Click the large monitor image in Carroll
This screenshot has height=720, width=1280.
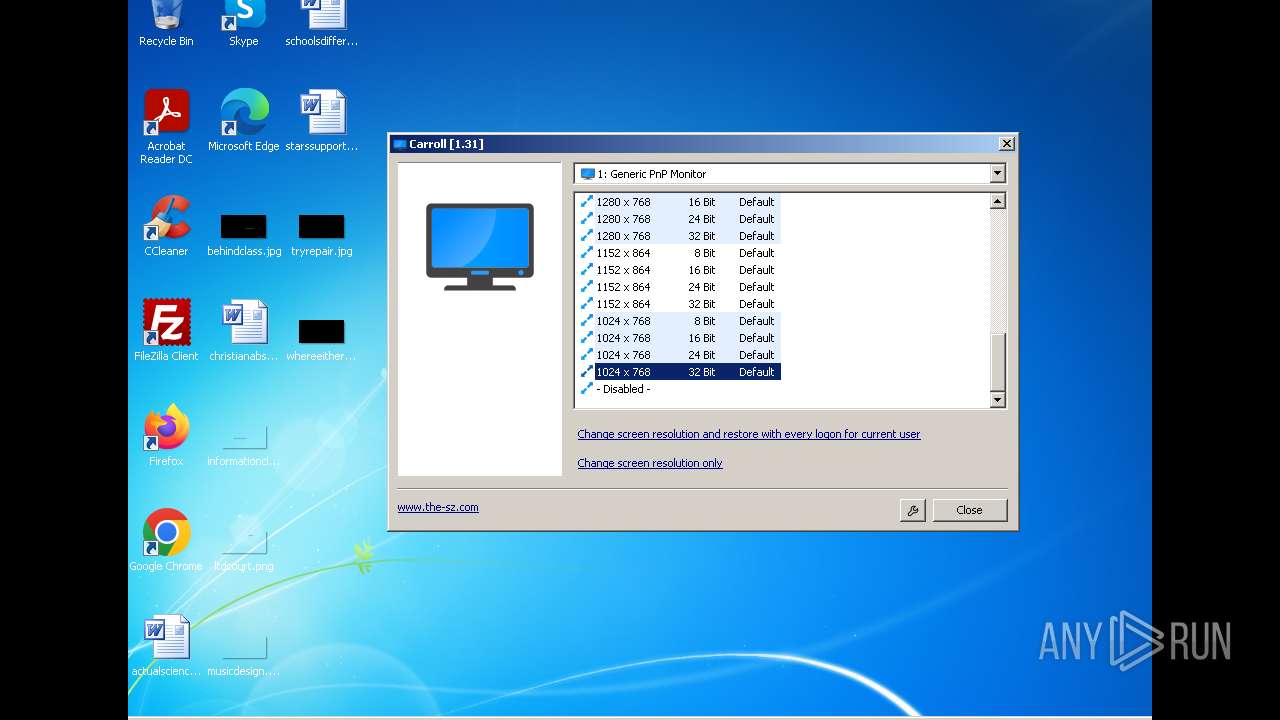pyautogui.click(x=480, y=246)
